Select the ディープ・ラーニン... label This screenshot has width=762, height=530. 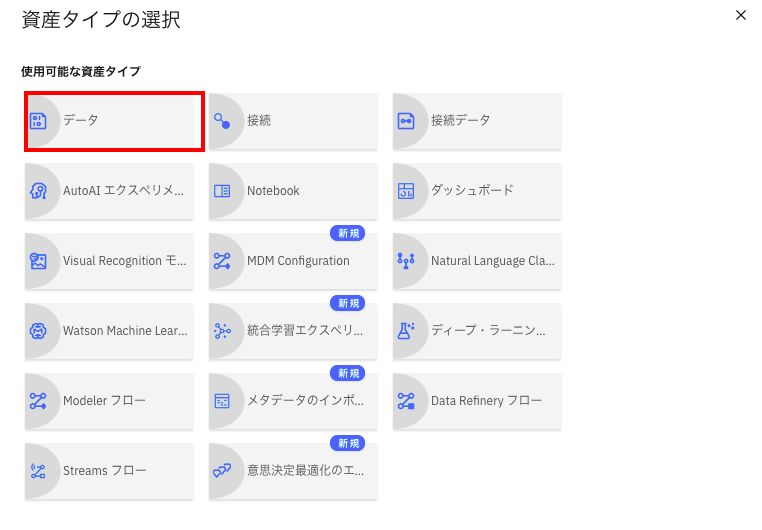click(488, 330)
